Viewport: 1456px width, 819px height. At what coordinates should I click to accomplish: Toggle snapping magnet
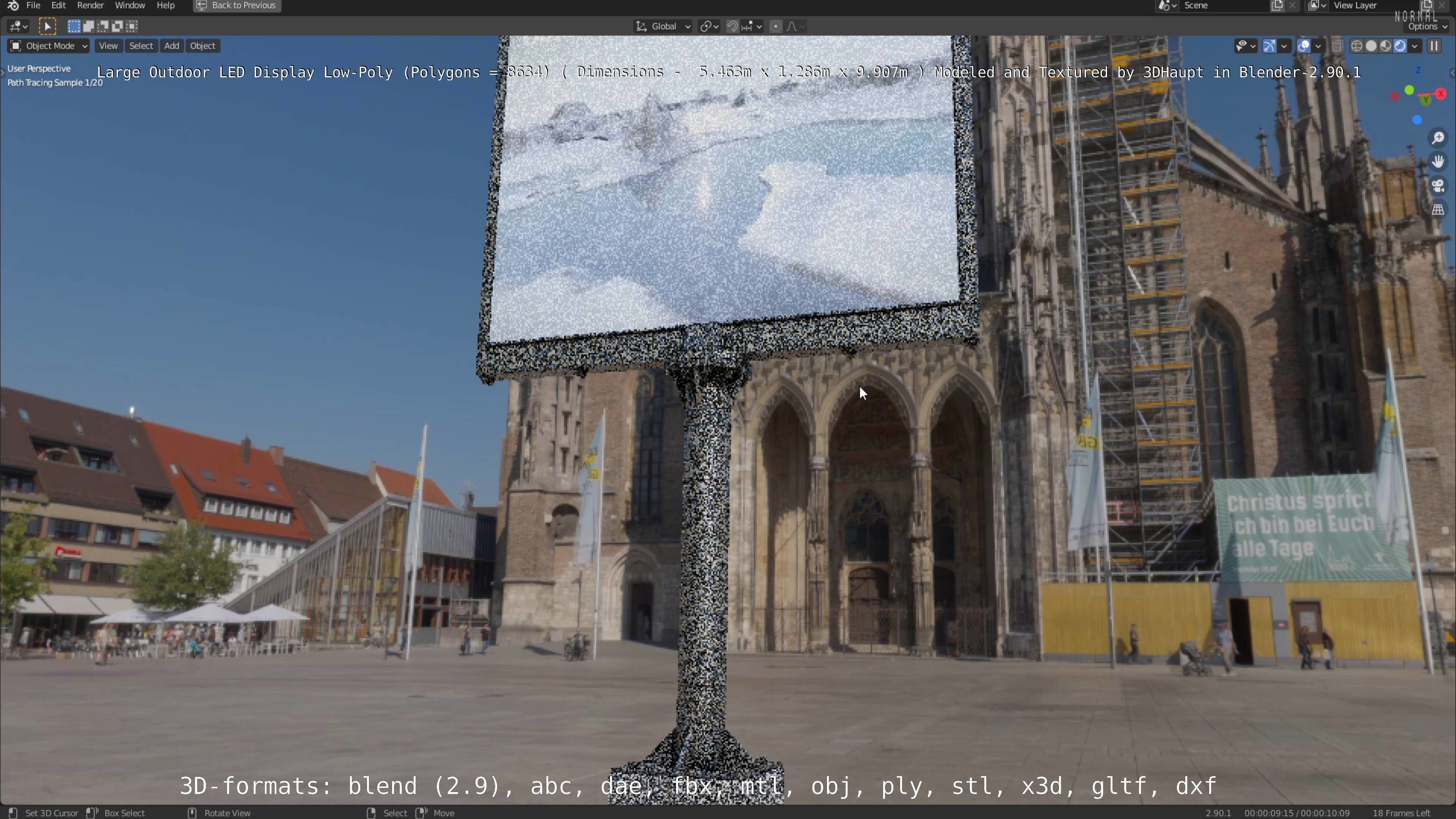(x=732, y=26)
